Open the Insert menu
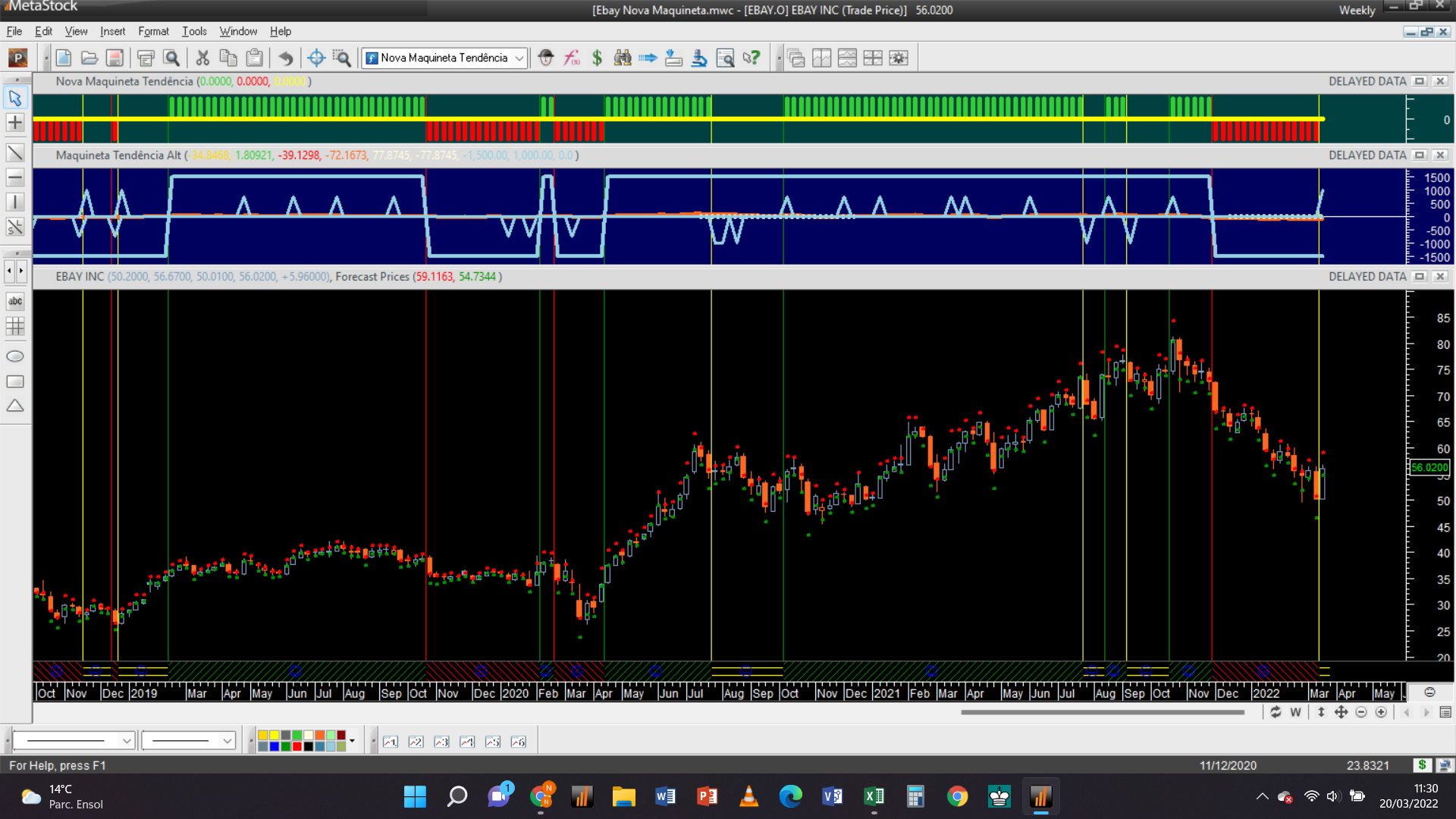 (x=112, y=31)
